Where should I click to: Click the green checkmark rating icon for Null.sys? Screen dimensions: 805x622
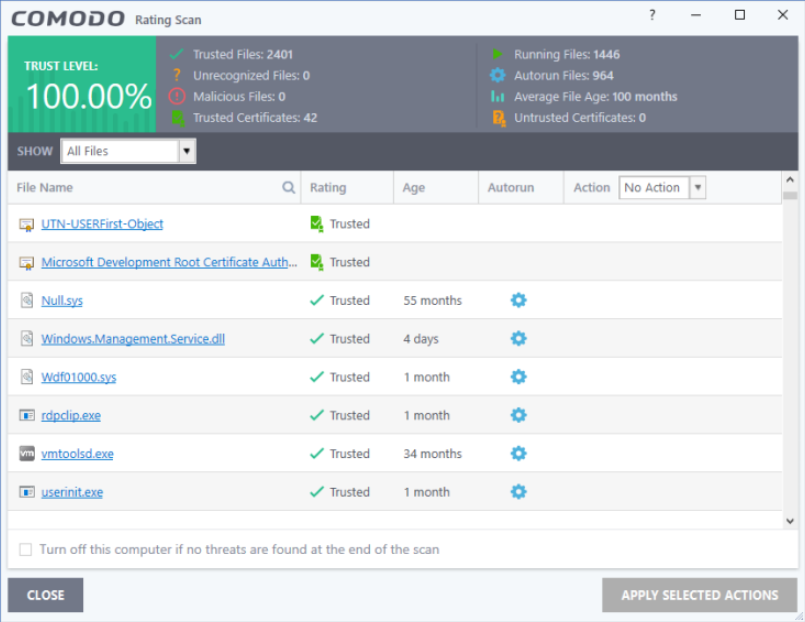[x=317, y=300]
